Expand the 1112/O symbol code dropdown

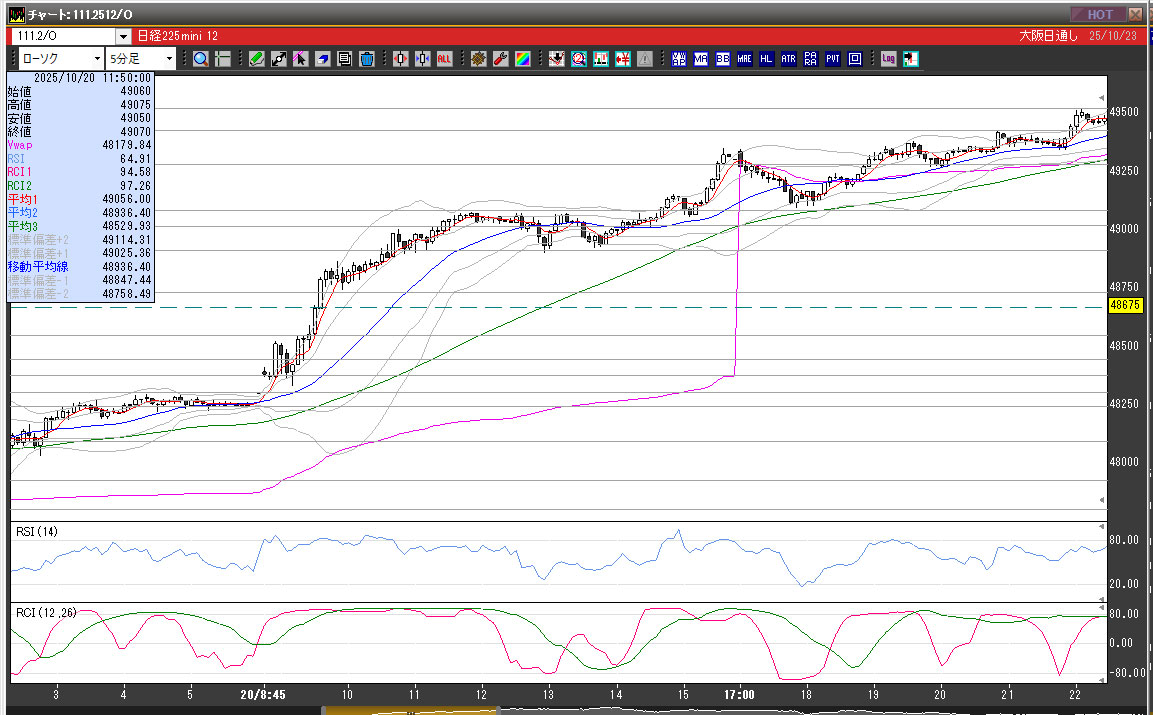123,36
